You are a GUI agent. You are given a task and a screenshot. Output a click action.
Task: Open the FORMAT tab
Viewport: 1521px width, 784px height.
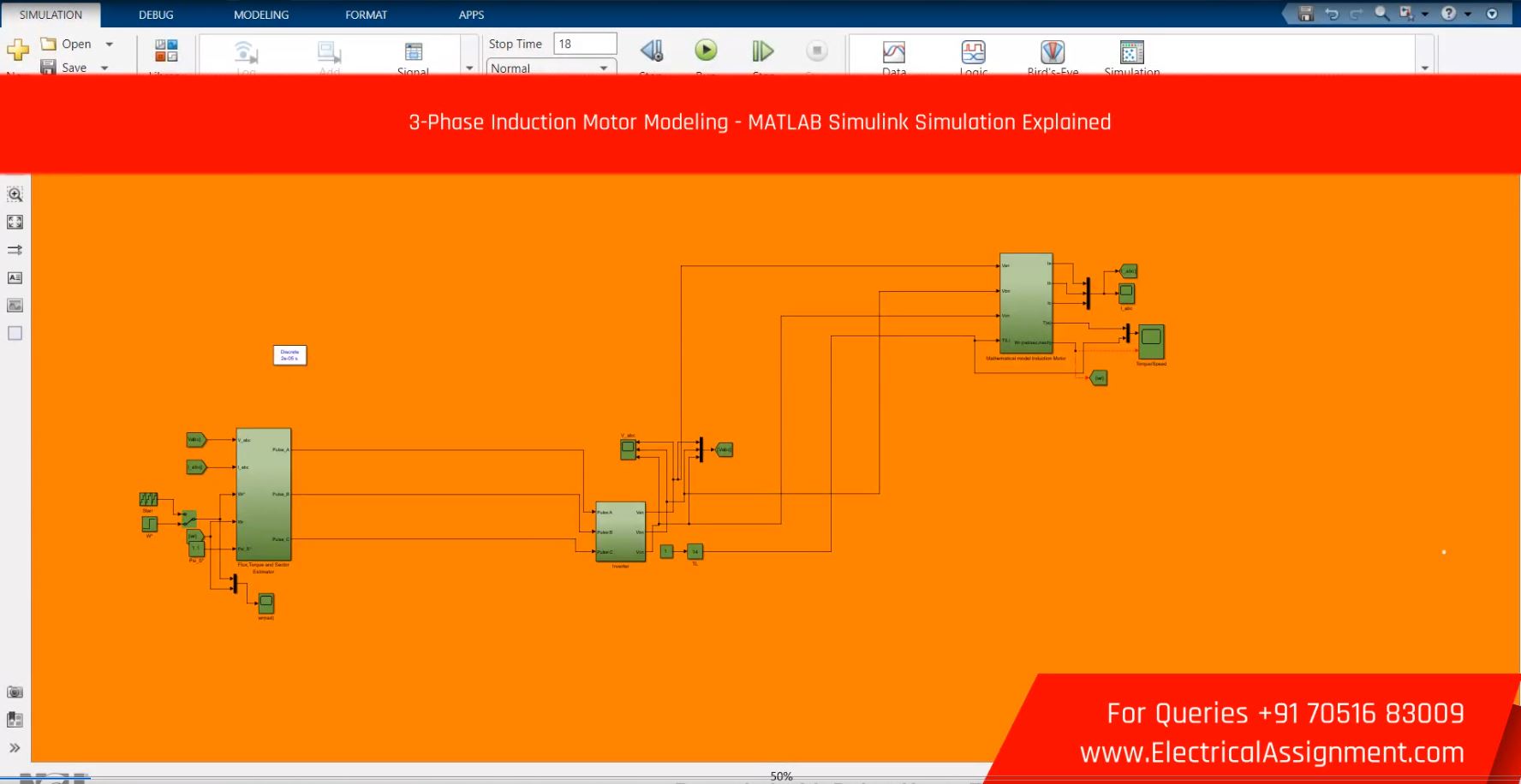[366, 15]
